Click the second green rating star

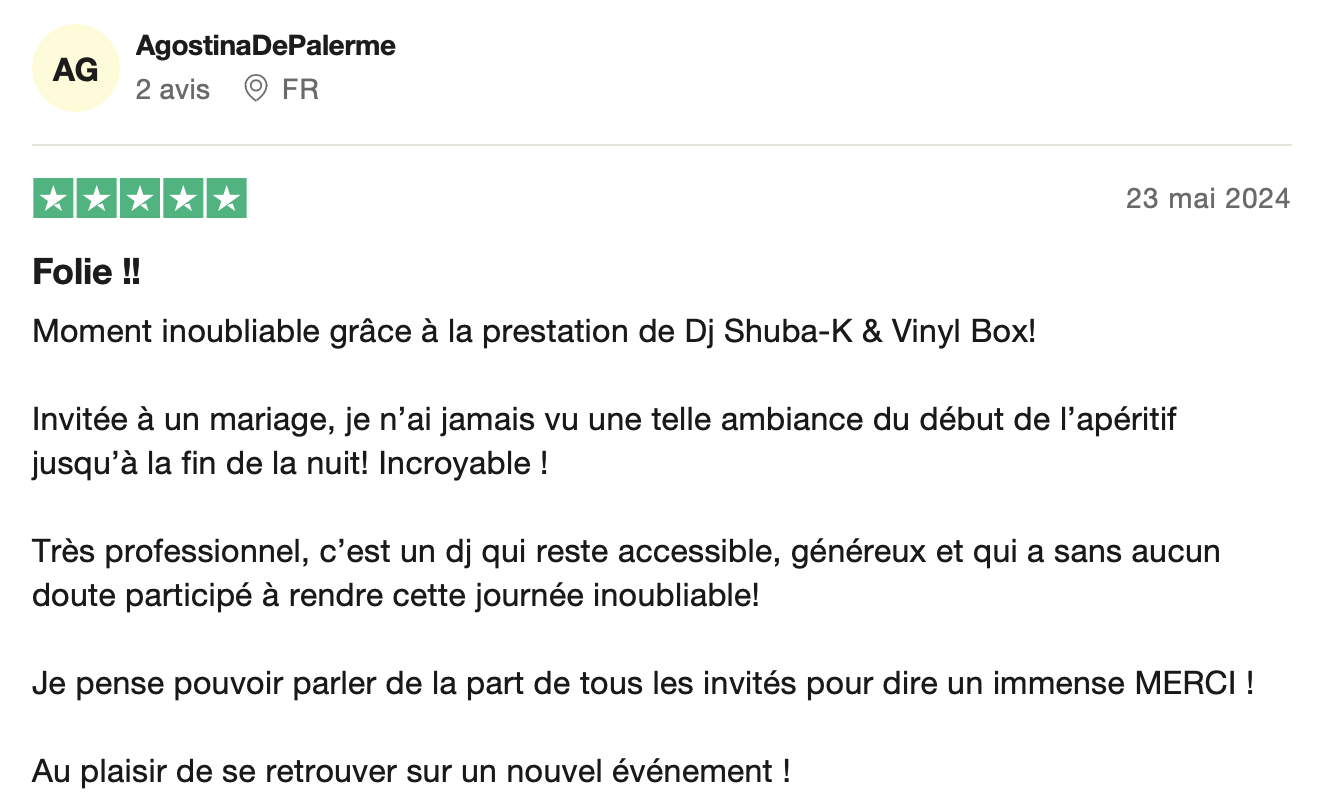[x=97, y=198]
